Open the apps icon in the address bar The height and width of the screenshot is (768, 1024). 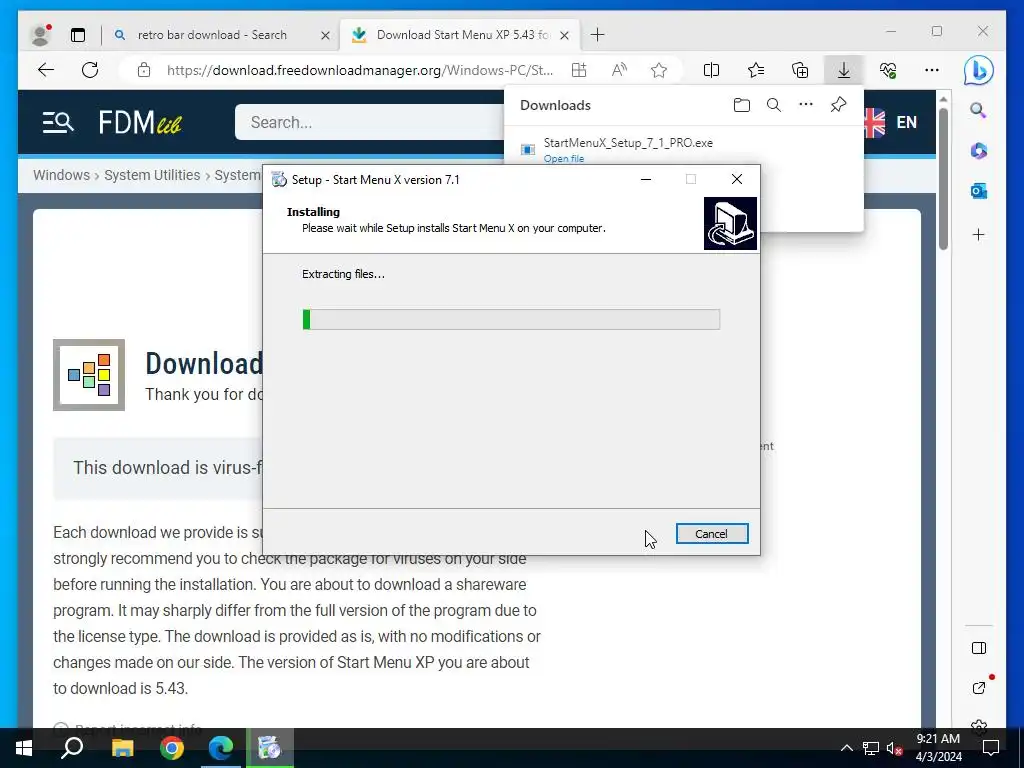[579, 70]
